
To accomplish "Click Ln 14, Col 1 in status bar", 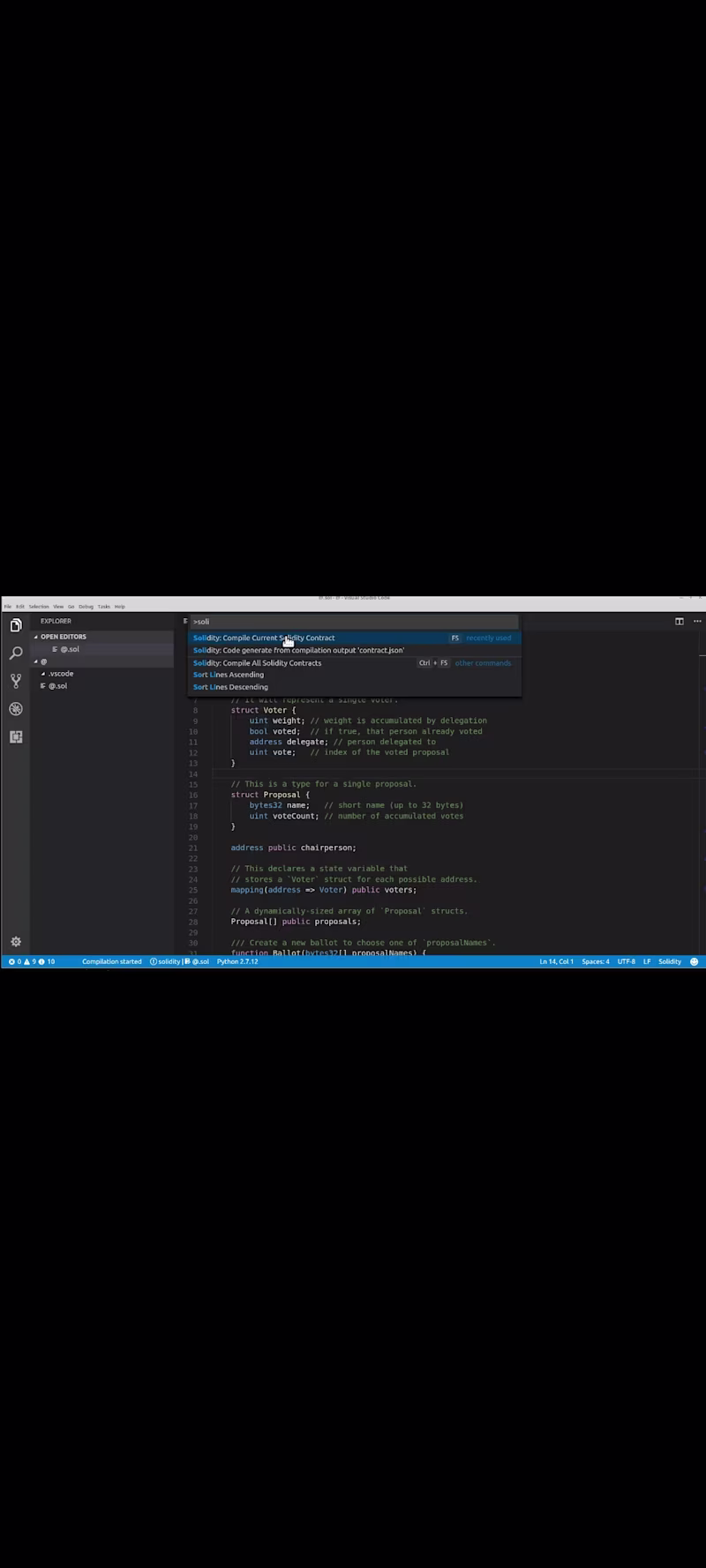I will point(557,961).
